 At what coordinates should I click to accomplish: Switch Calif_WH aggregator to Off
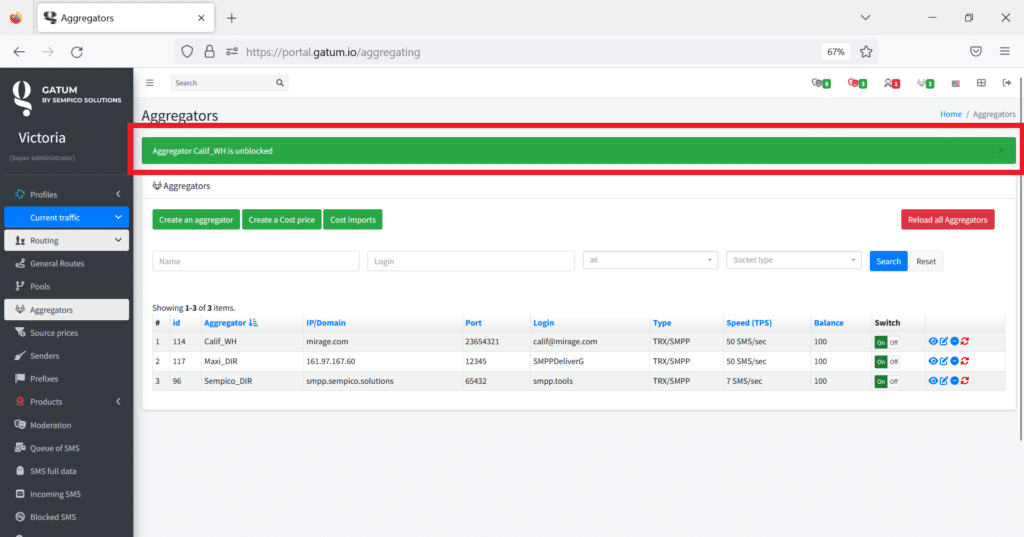click(x=894, y=342)
